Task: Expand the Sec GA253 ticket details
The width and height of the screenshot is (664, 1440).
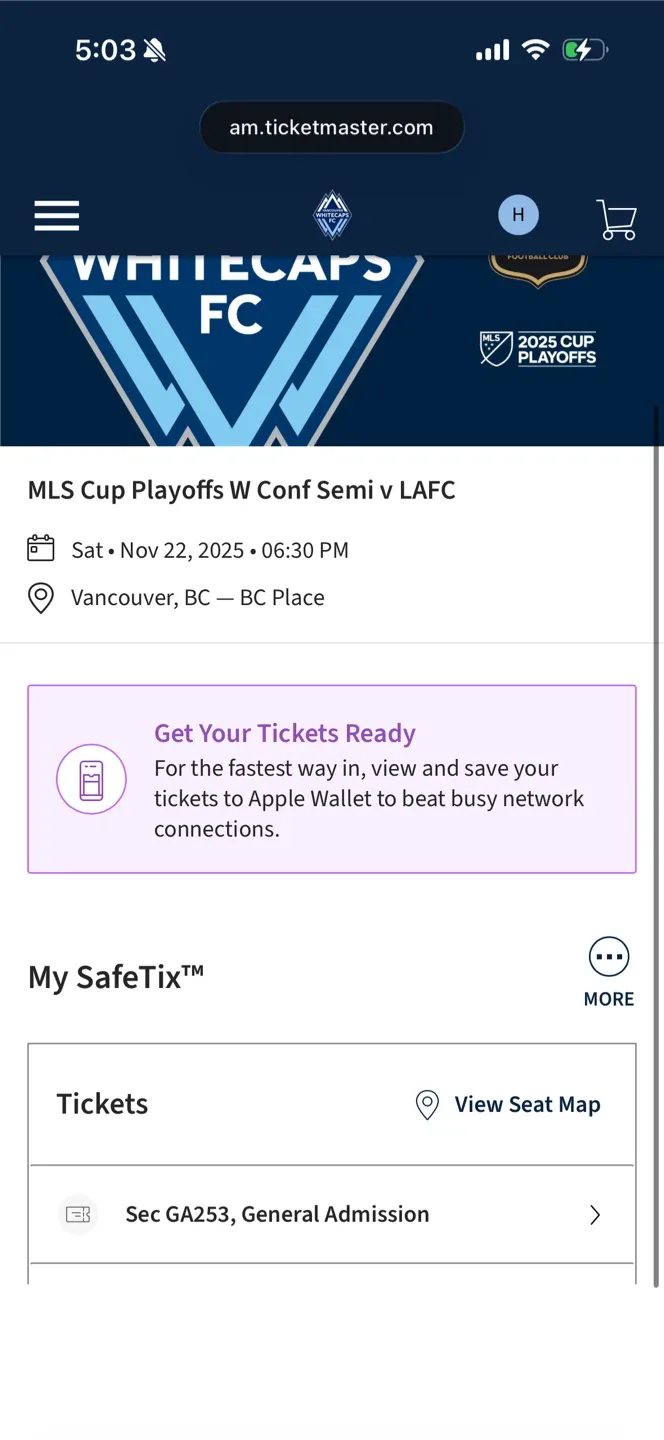Action: tap(595, 1214)
